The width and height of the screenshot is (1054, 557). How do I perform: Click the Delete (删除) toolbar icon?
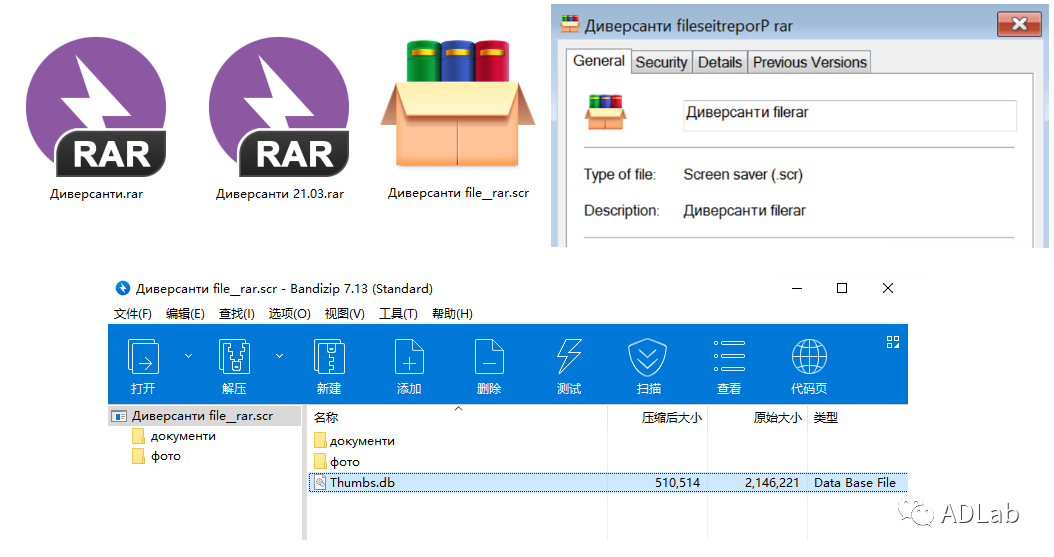[x=489, y=357]
